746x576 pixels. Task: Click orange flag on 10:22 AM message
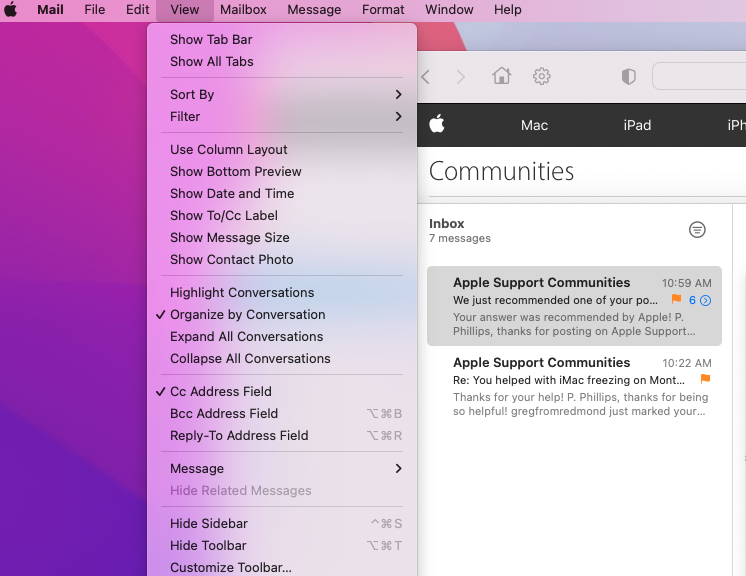coord(705,379)
